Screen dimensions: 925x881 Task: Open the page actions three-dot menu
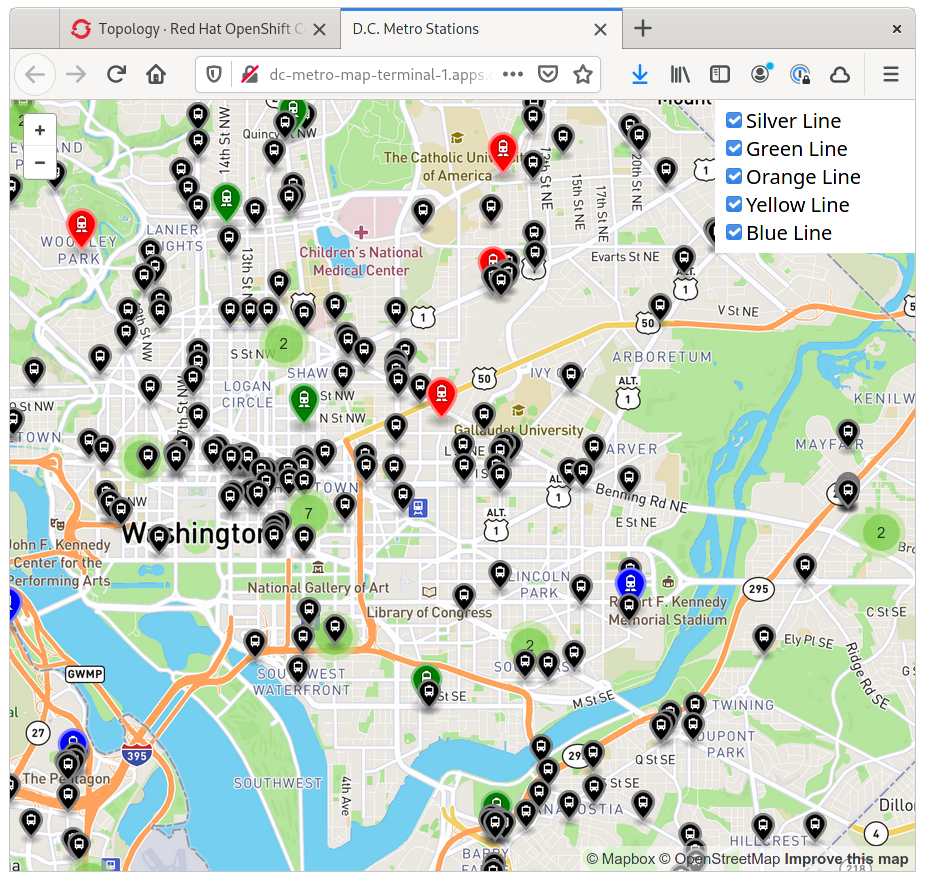point(513,74)
